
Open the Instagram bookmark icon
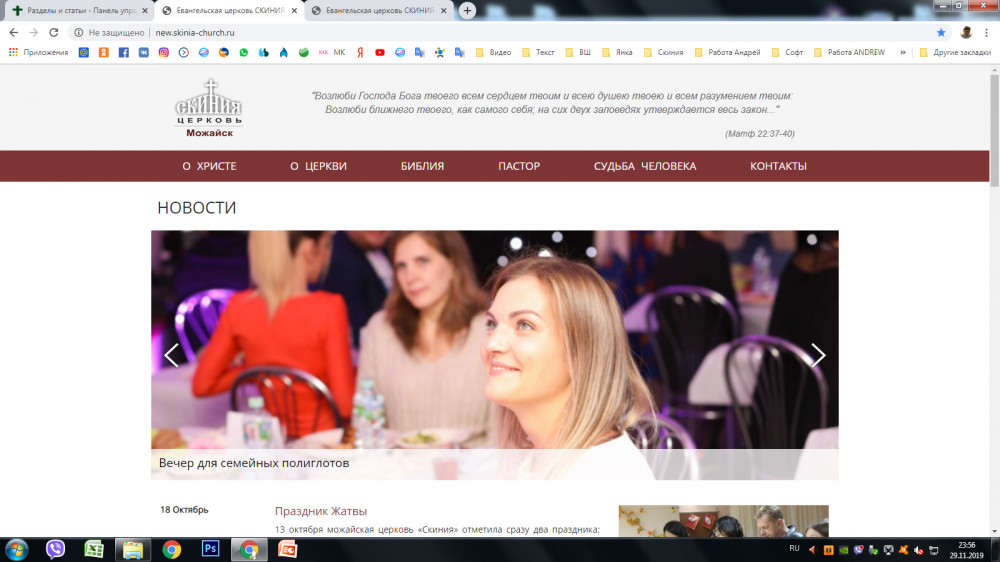coord(164,52)
